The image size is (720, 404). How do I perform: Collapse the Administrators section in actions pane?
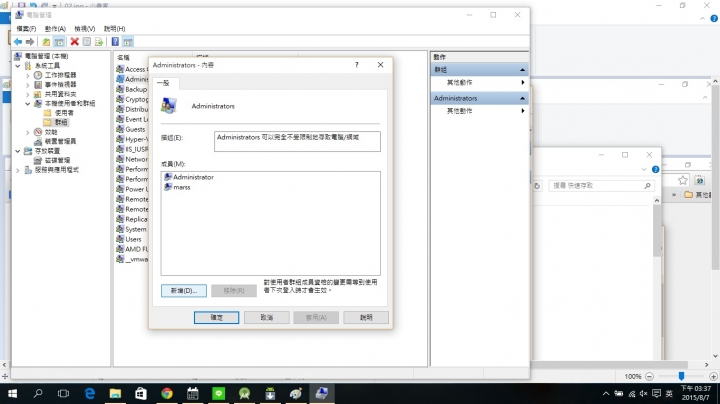(522, 98)
